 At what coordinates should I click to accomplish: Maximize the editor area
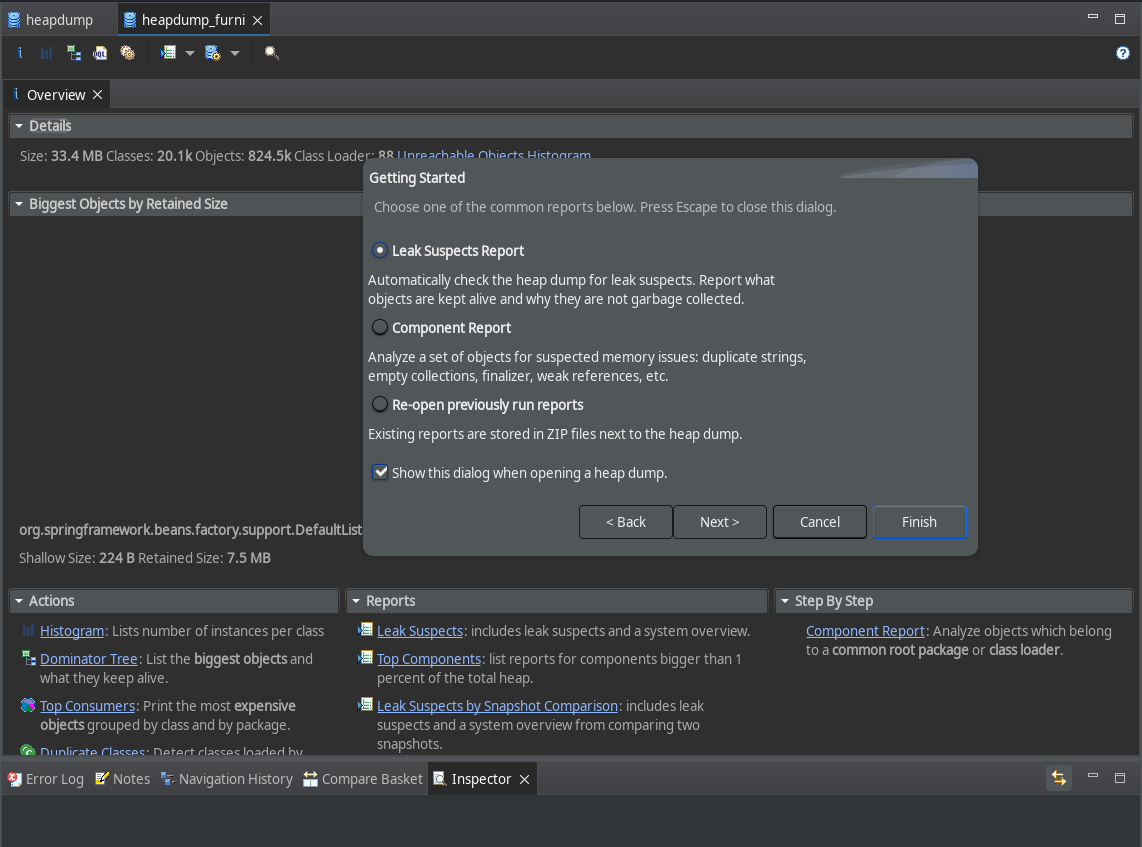[x=1120, y=19]
